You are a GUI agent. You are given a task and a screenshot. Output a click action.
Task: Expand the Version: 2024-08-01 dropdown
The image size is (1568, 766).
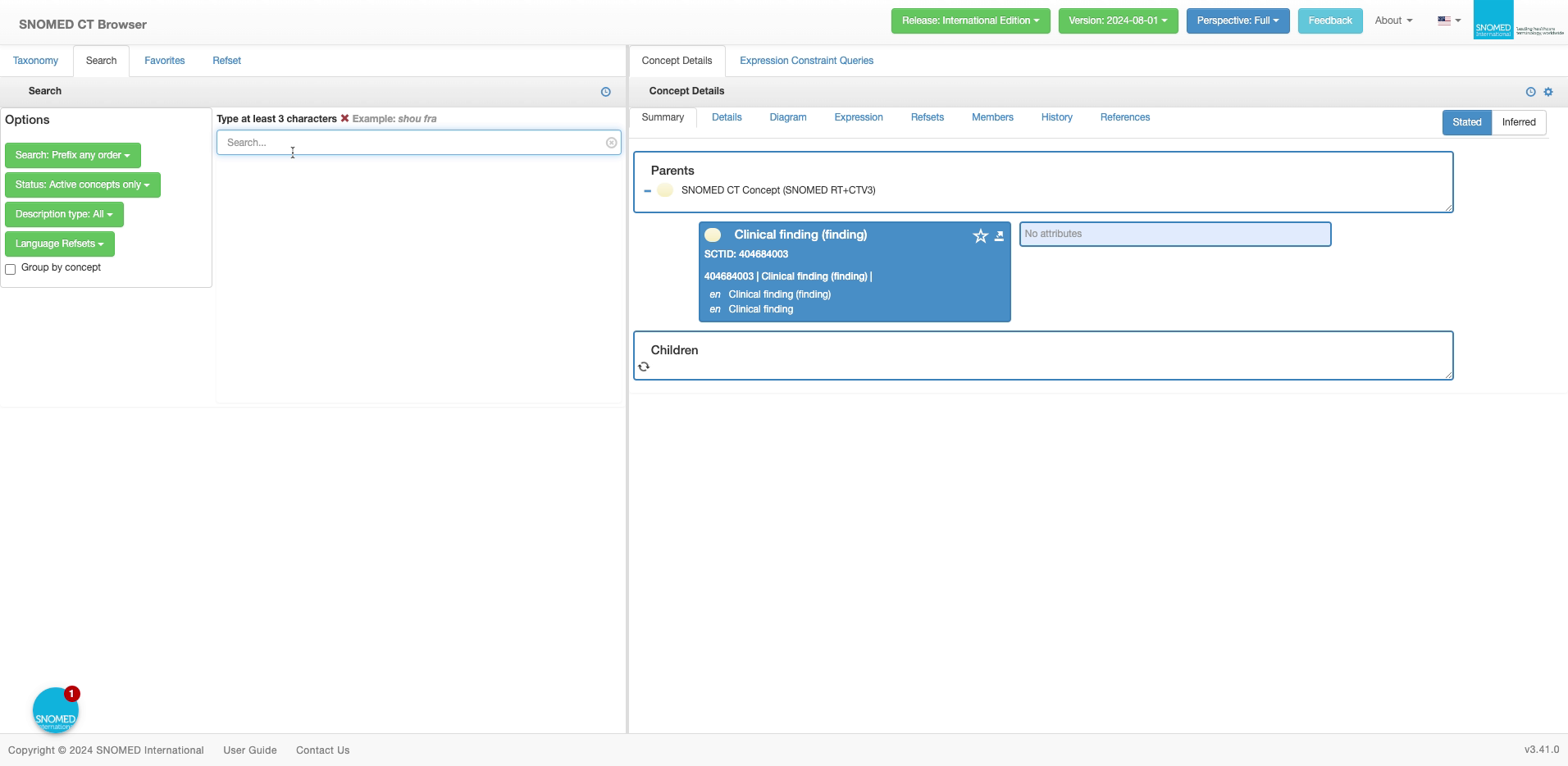[x=1118, y=21]
